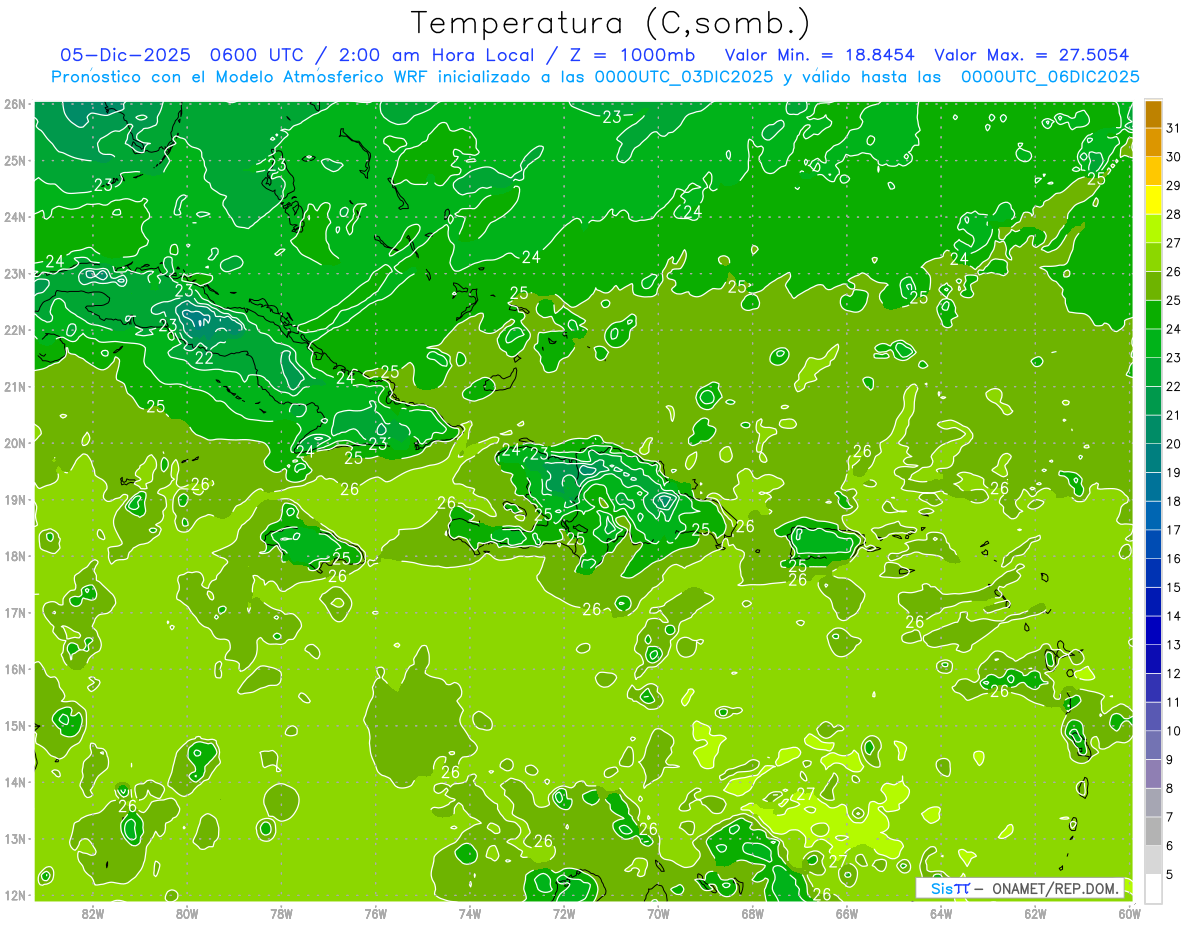Click the "82W" longitude axis label
Viewport: 1200px width, 927px height.
(x=93, y=913)
